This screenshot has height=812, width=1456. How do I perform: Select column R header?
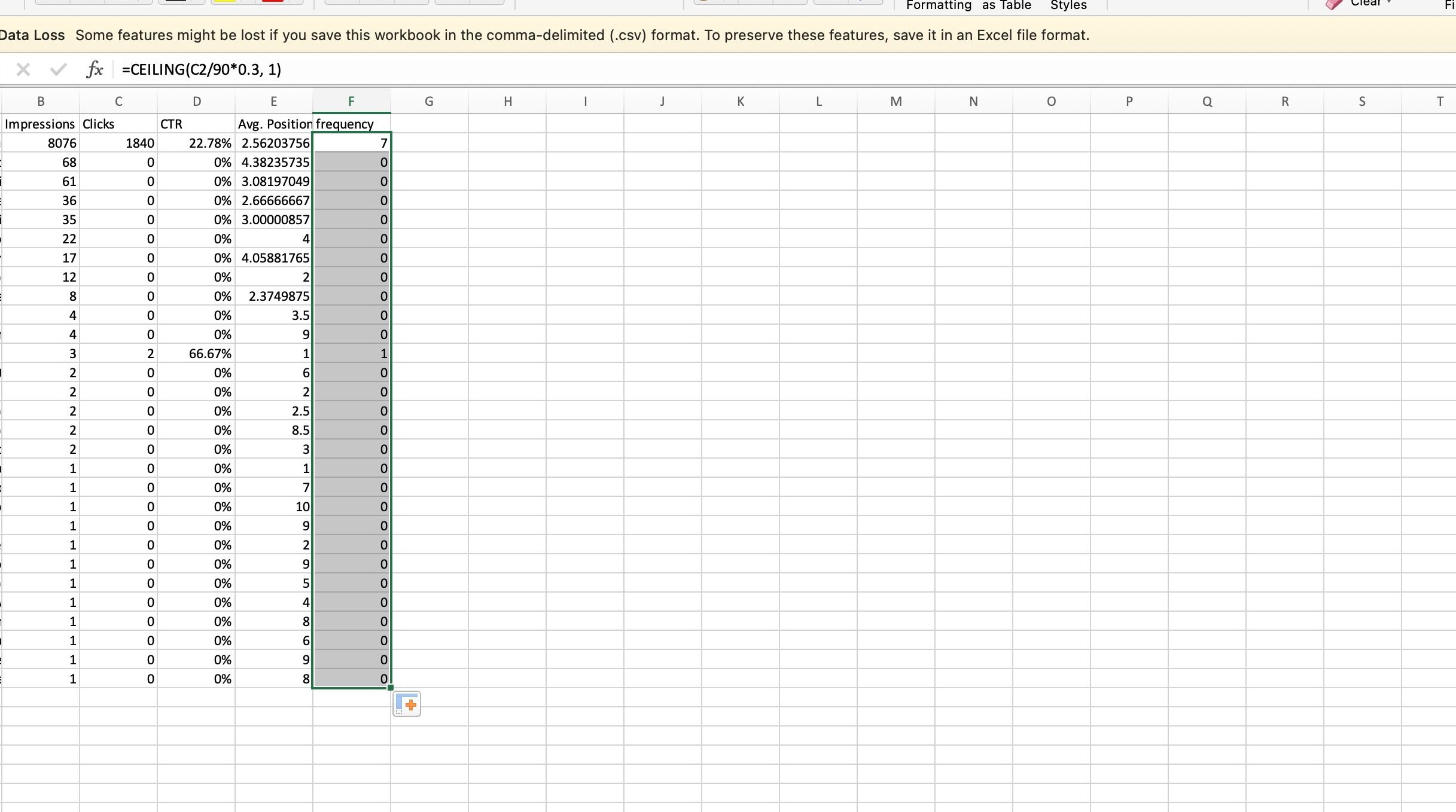1285,102
